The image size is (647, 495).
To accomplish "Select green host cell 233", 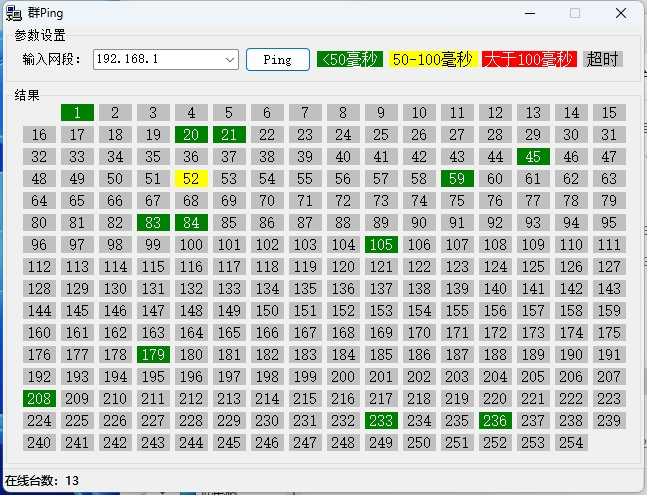I will coord(381,421).
